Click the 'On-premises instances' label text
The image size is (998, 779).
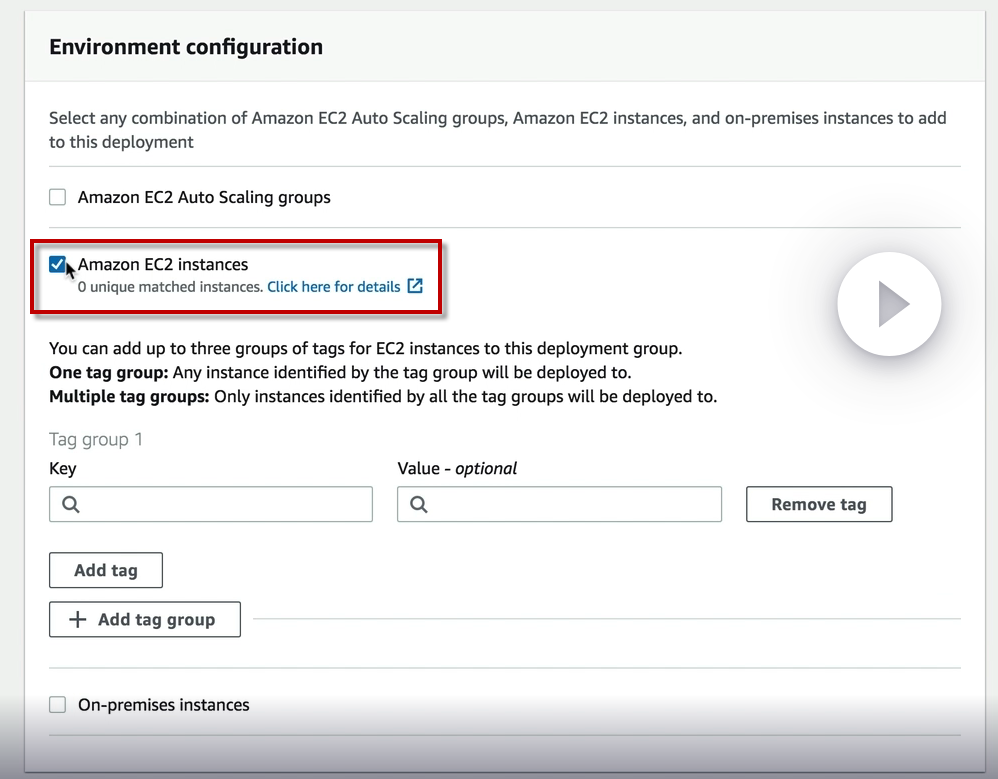pyautogui.click(x=164, y=705)
